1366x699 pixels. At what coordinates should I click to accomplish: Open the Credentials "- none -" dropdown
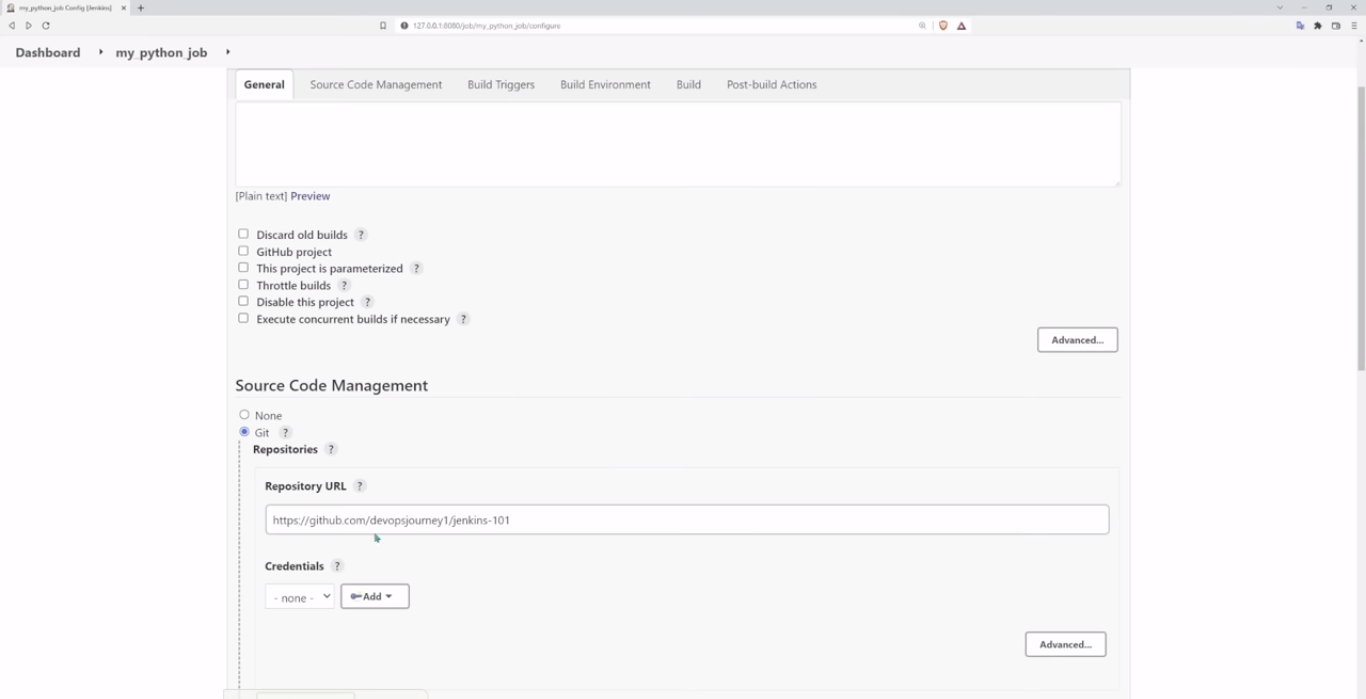[x=299, y=596]
